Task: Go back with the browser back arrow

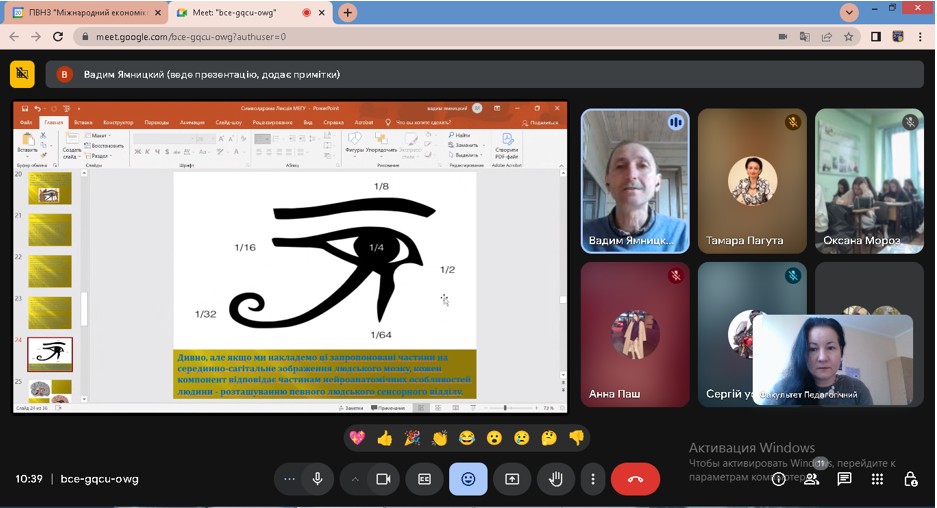Action: [x=14, y=37]
